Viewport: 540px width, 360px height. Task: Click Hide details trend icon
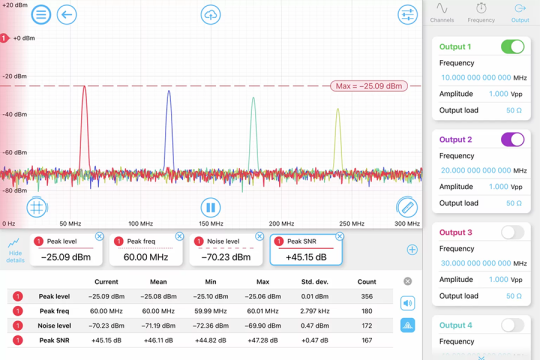[x=15, y=250]
